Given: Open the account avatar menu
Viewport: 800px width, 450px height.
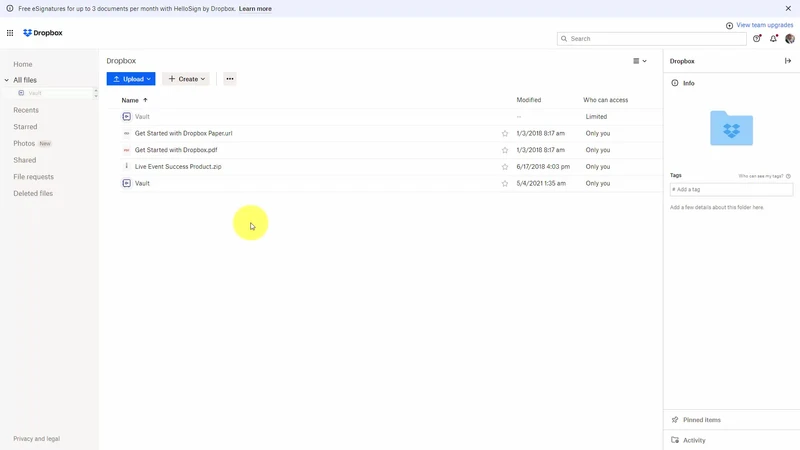Looking at the screenshot, I should tap(790, 39).
